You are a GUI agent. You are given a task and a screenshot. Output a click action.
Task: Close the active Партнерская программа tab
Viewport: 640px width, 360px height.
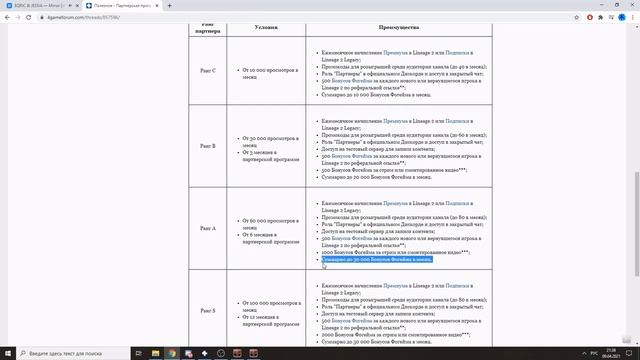(x=157, y=6)
